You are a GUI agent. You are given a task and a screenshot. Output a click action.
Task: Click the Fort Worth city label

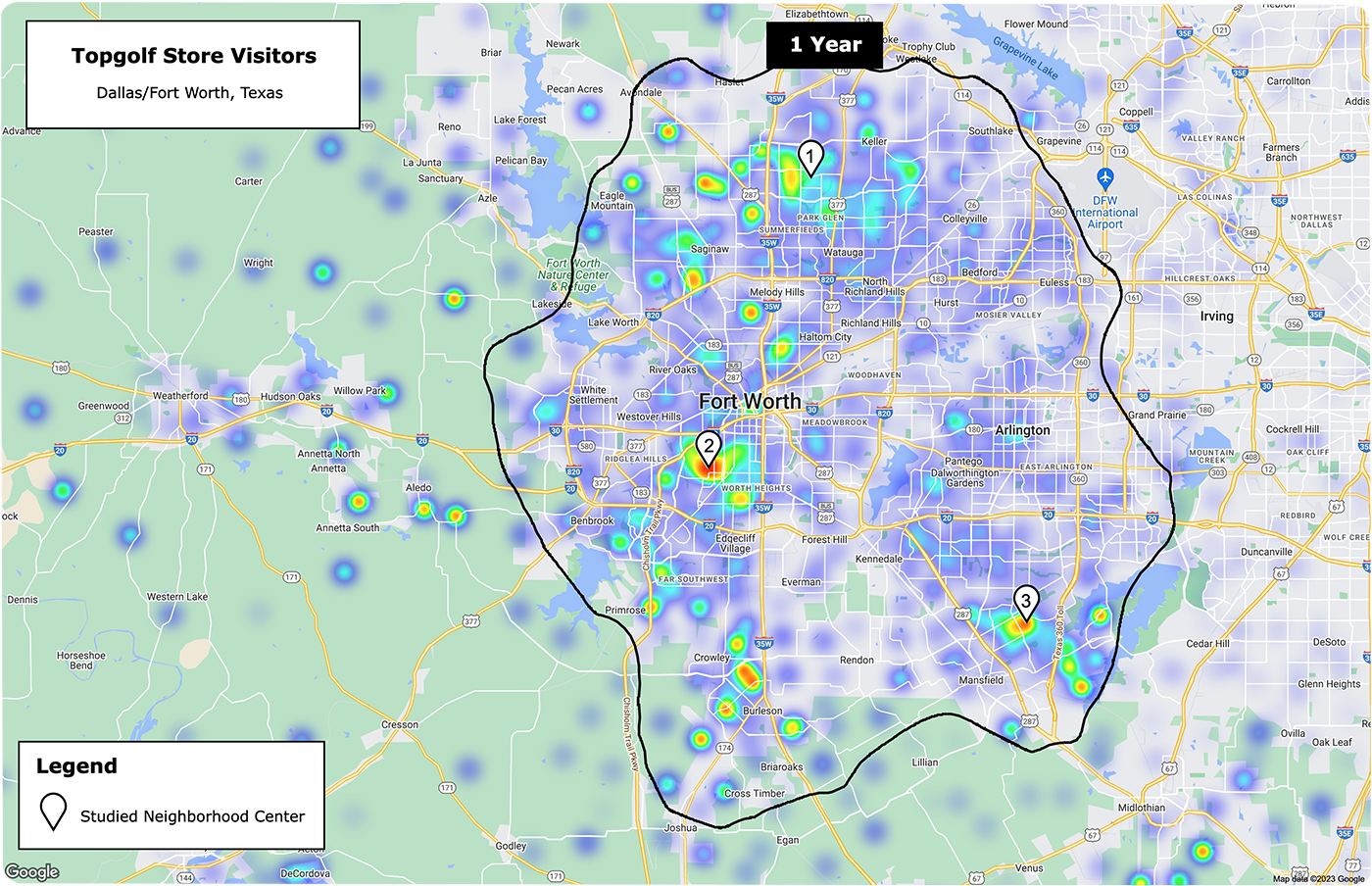click(x=750, y=402)
